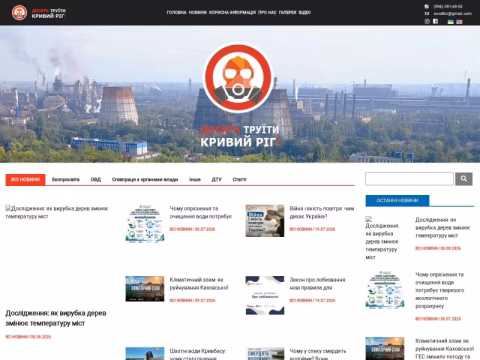Select the Інше tab

pos(195,180)
